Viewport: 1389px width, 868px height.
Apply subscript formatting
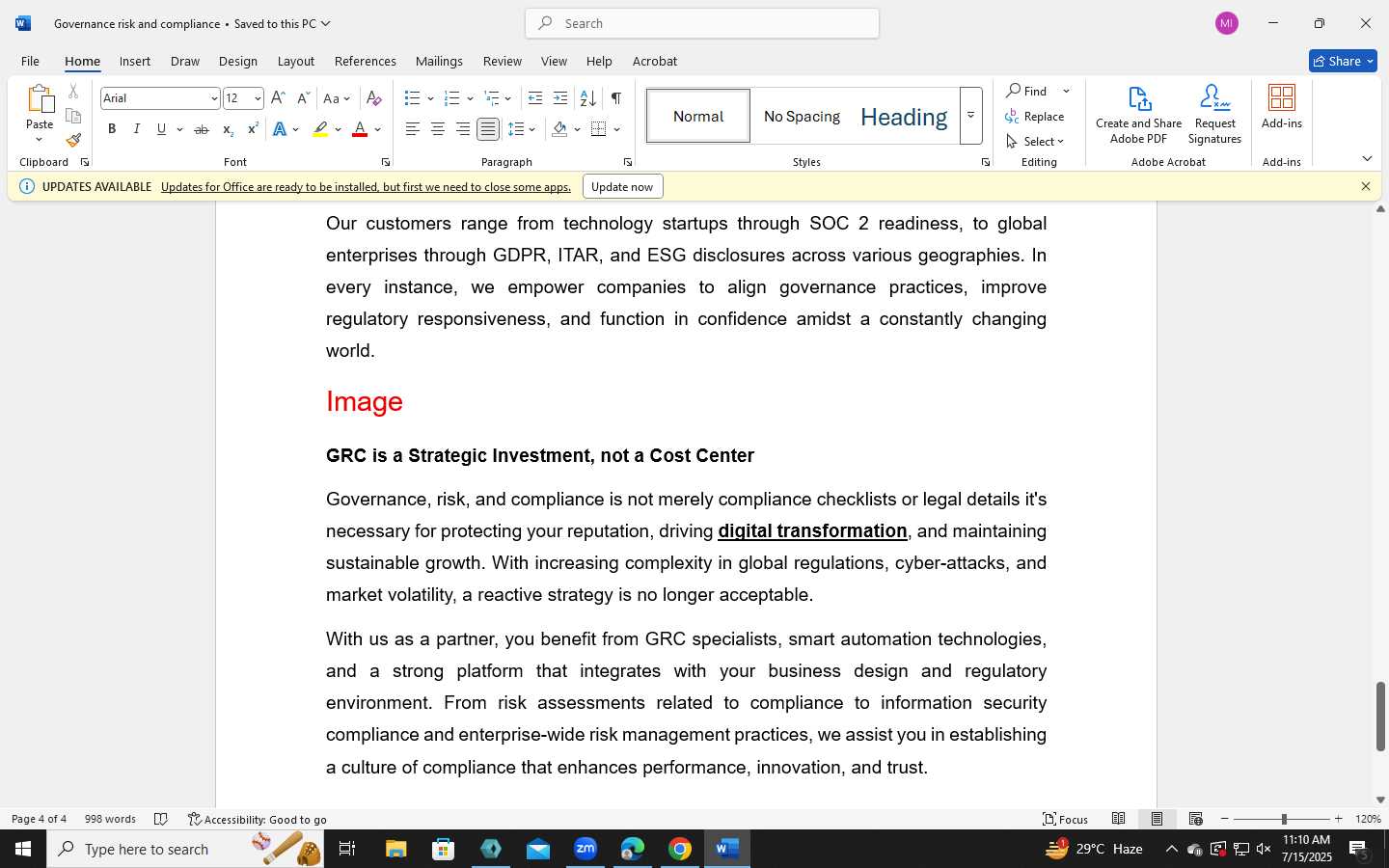(x=228, y=129)
